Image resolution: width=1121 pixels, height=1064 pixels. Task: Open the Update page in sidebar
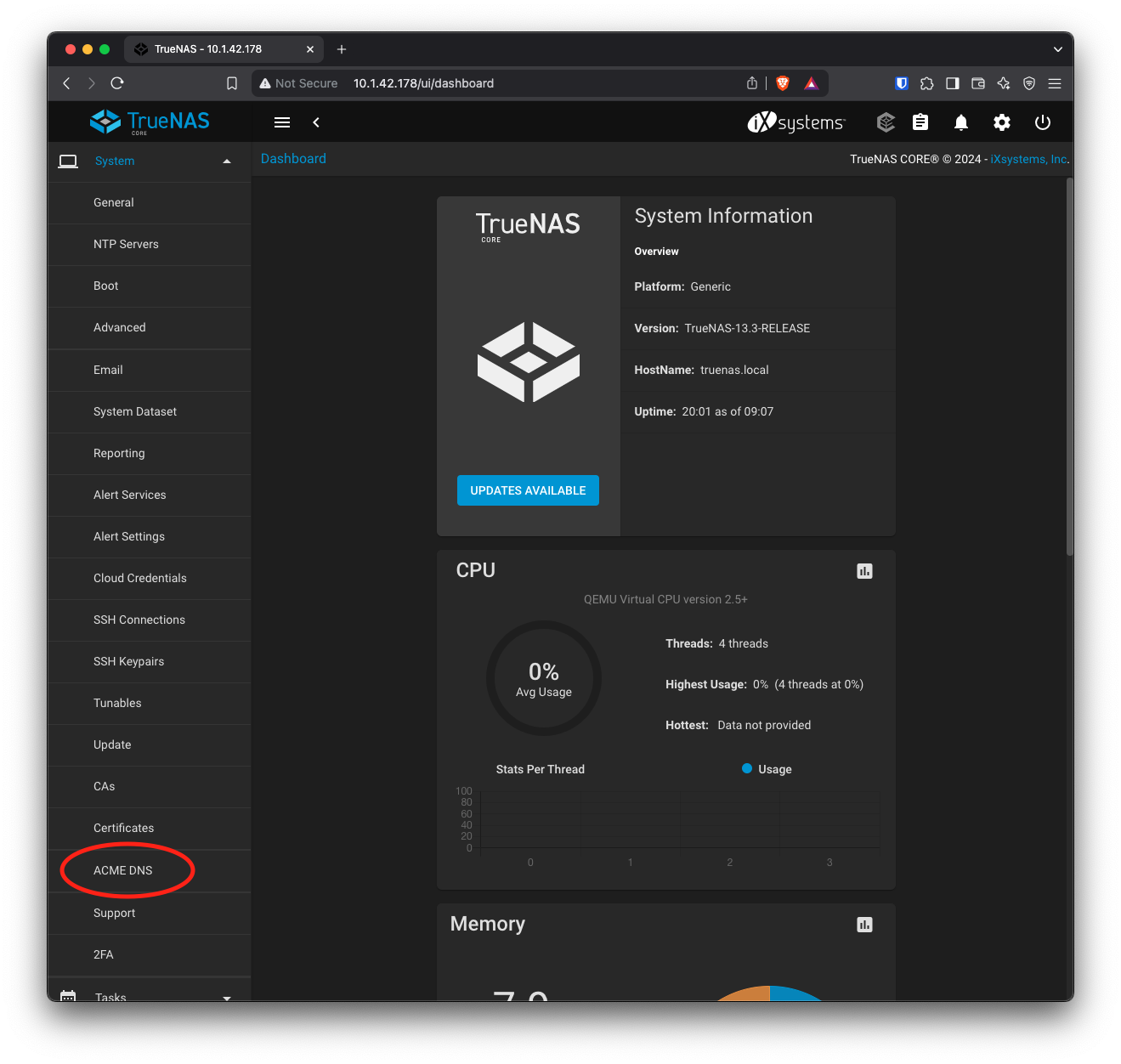[x=150, y=745]
